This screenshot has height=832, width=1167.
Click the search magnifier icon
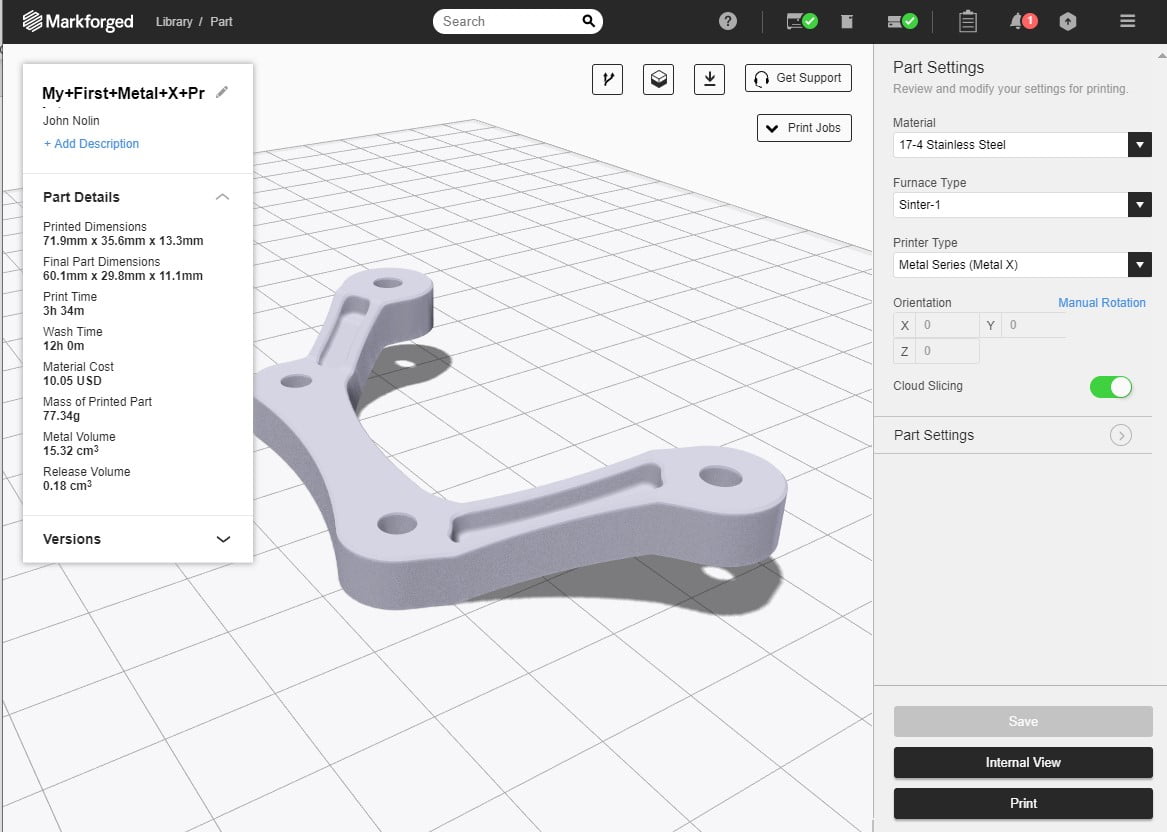[x=588, y=21]
